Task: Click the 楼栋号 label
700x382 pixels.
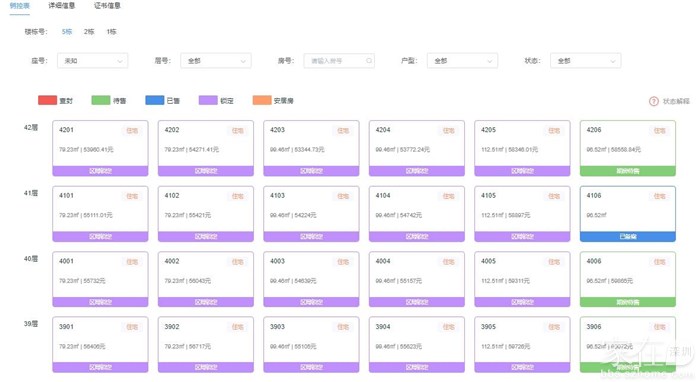Action: (36, 32)
